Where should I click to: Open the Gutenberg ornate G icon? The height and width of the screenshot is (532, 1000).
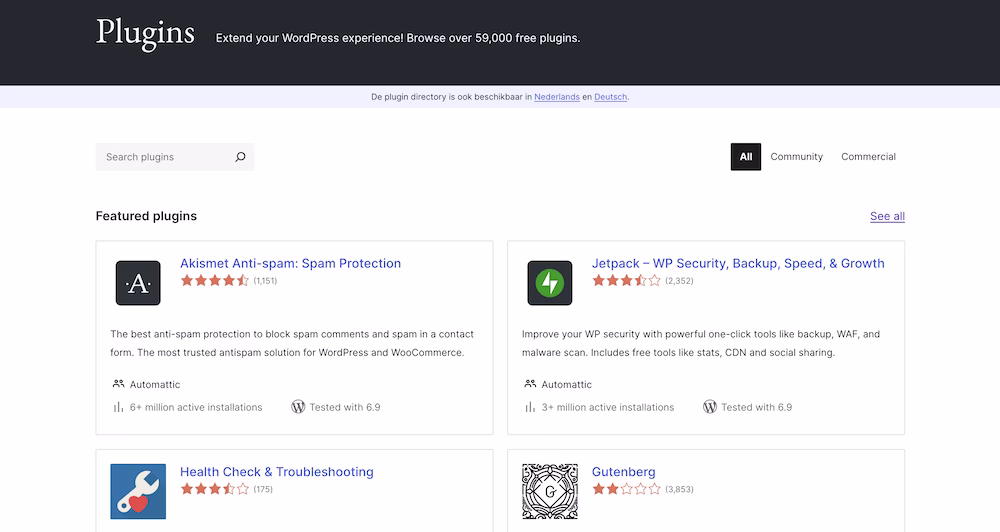tap(550, 491)
